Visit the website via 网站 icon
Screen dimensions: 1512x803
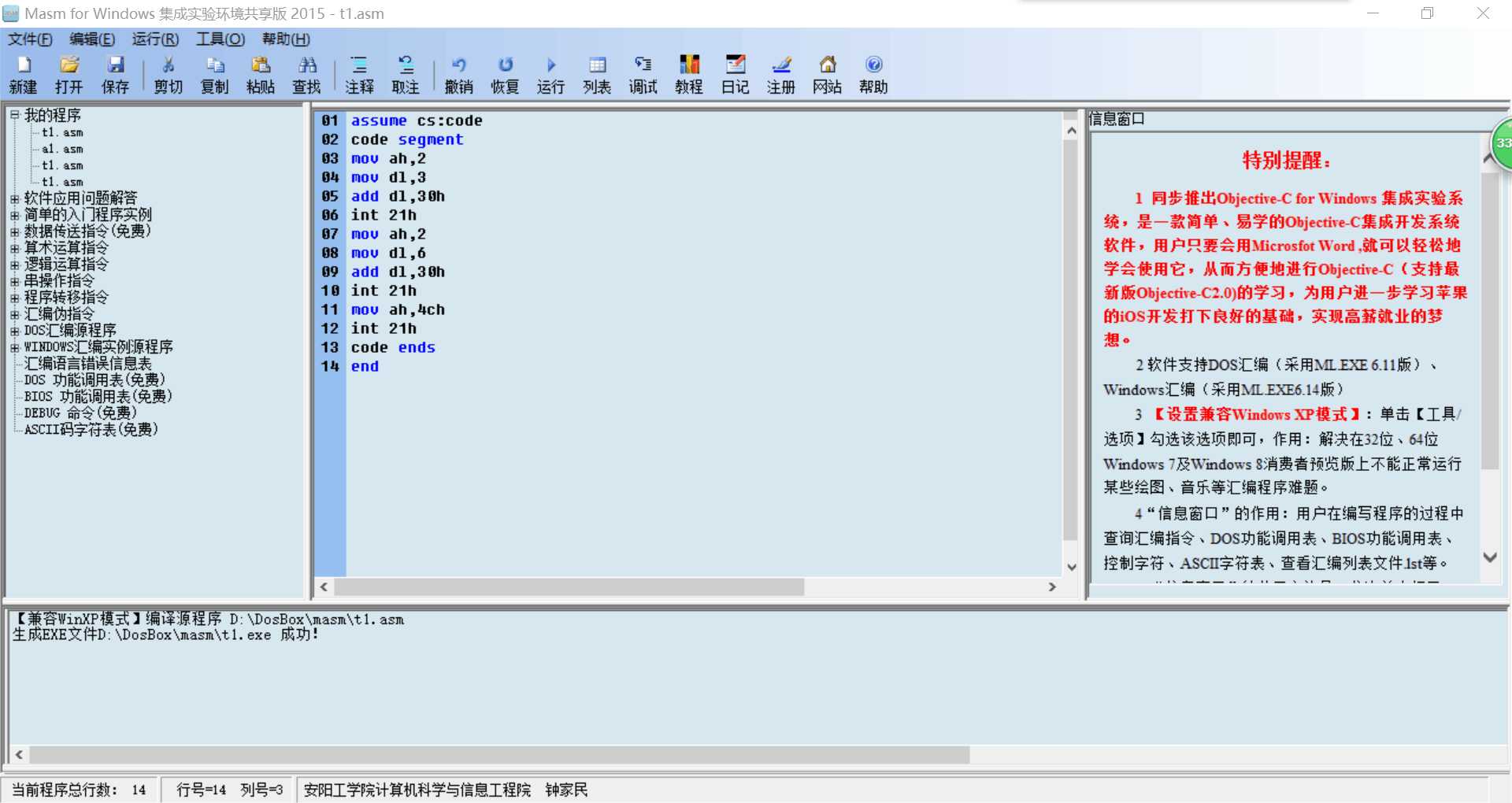pos(828,75)
